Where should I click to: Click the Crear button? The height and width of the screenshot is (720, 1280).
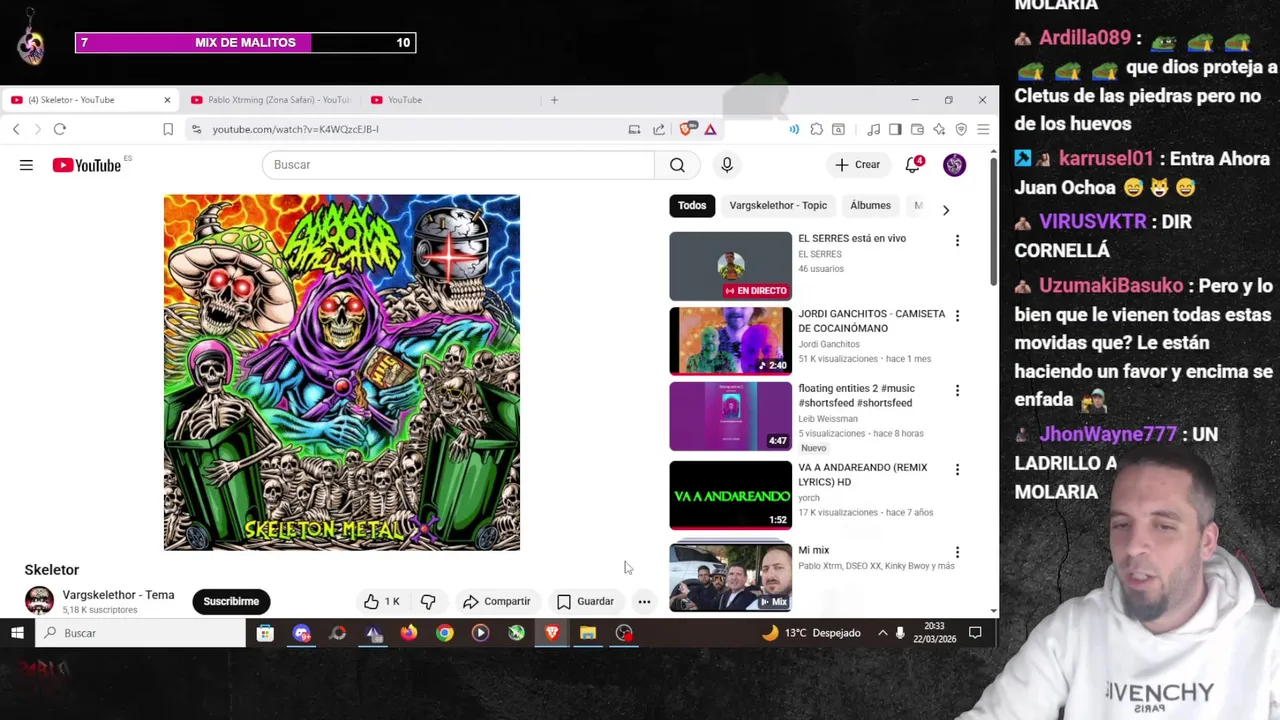pyautogui.click(x=858, y=165)
